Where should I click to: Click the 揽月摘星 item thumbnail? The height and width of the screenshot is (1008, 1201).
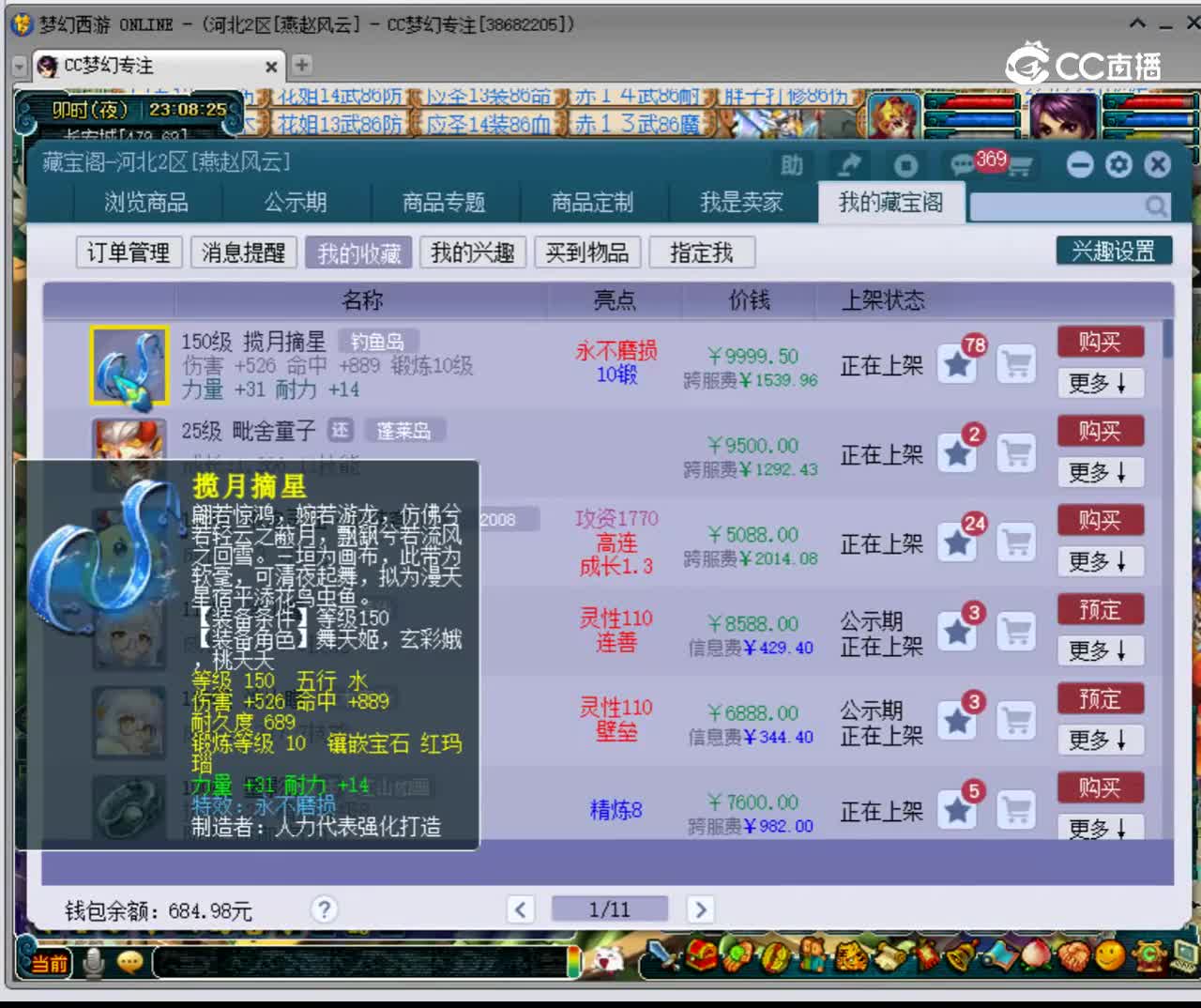tap(129, 365)
